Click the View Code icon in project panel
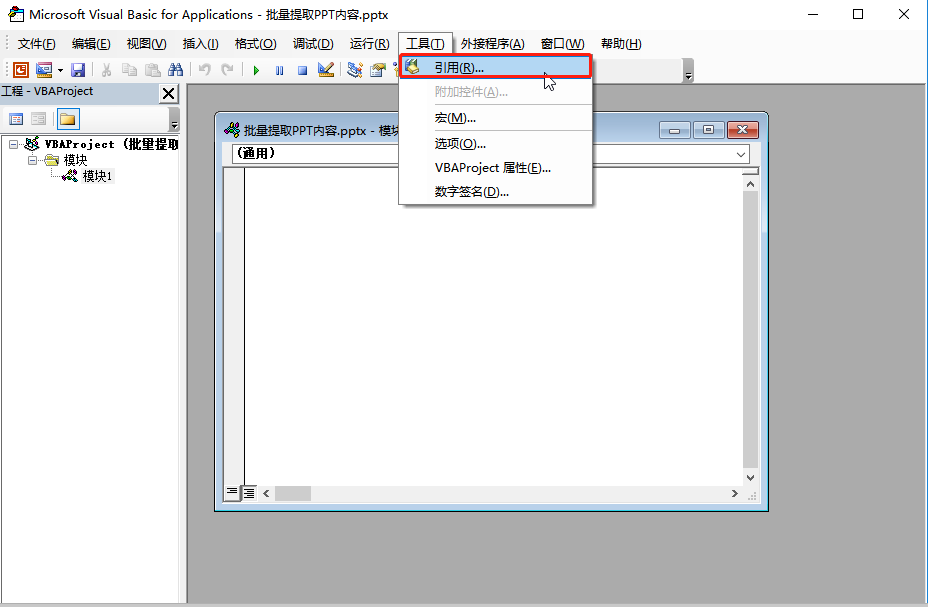928x607 pixels. click(17, 120)
